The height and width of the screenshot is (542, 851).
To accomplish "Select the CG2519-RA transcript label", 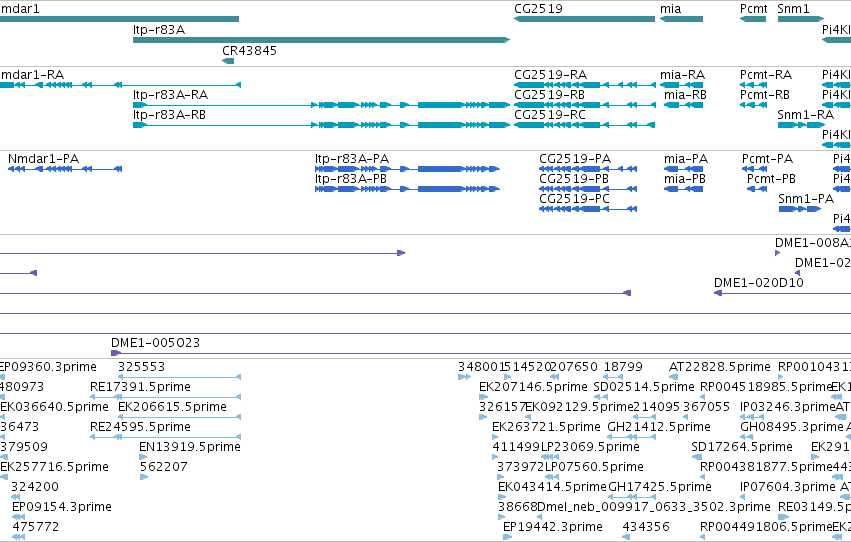I will pyautogui.click(x=550, y=75).
